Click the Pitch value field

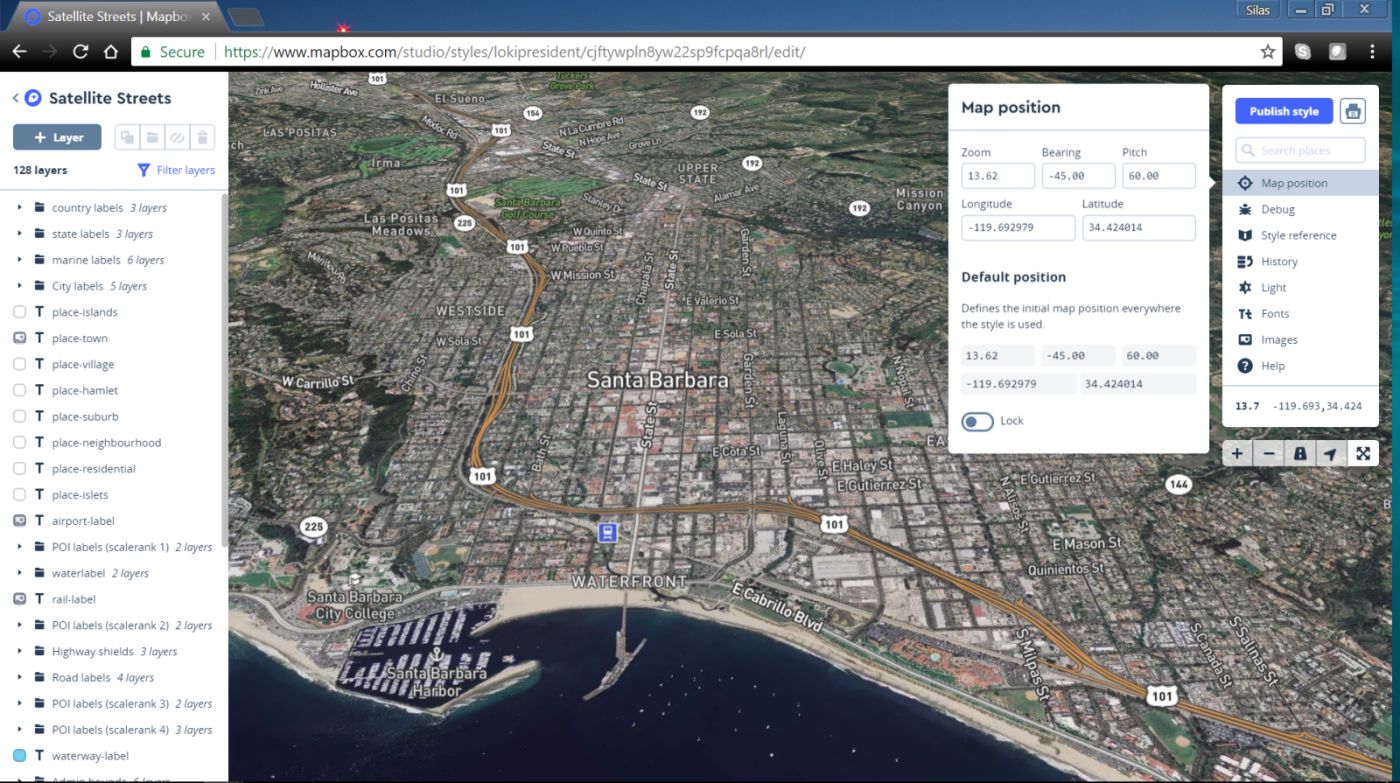click(x=1159, y=175)
